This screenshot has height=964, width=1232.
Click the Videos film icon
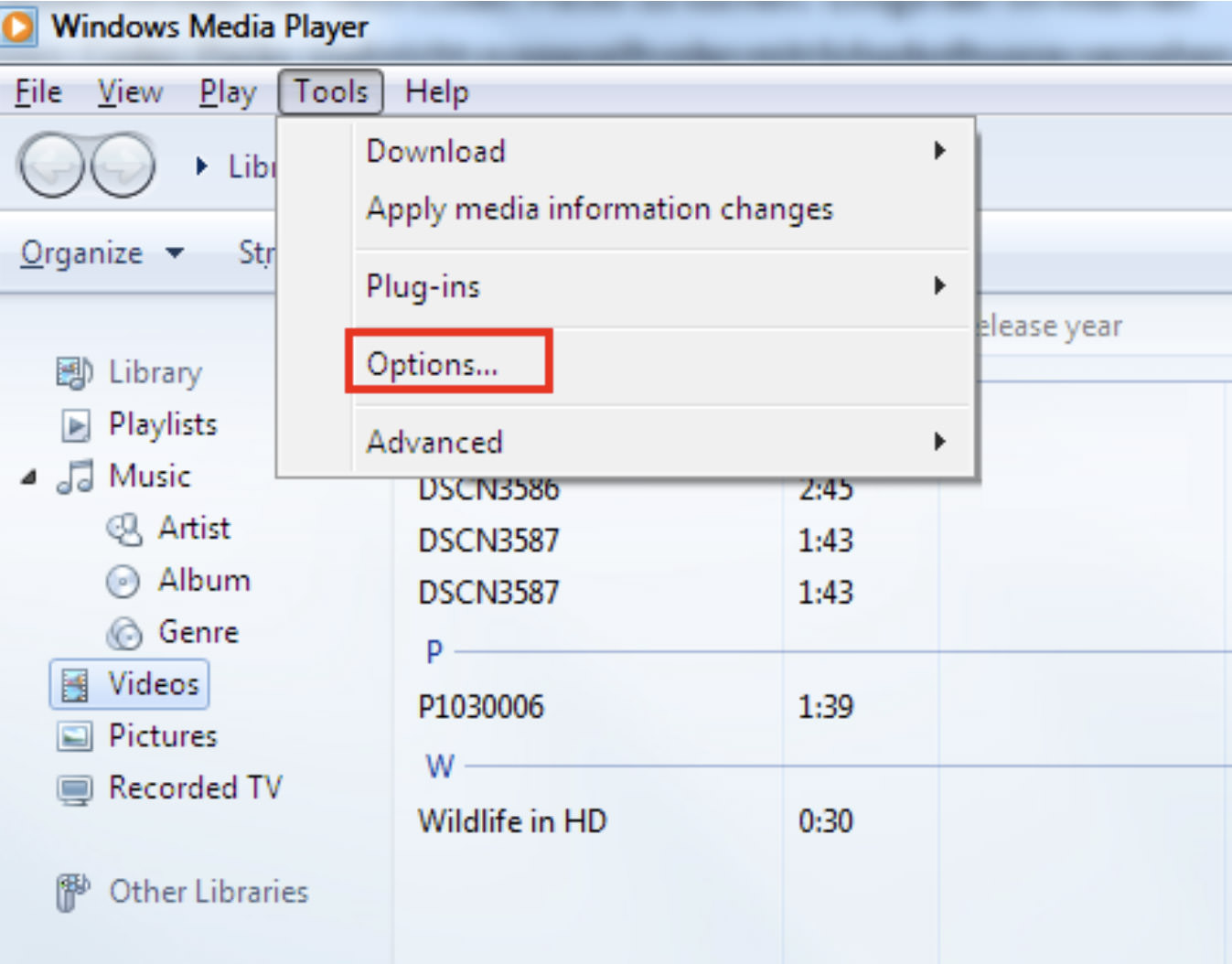click(x=74, y=685)
